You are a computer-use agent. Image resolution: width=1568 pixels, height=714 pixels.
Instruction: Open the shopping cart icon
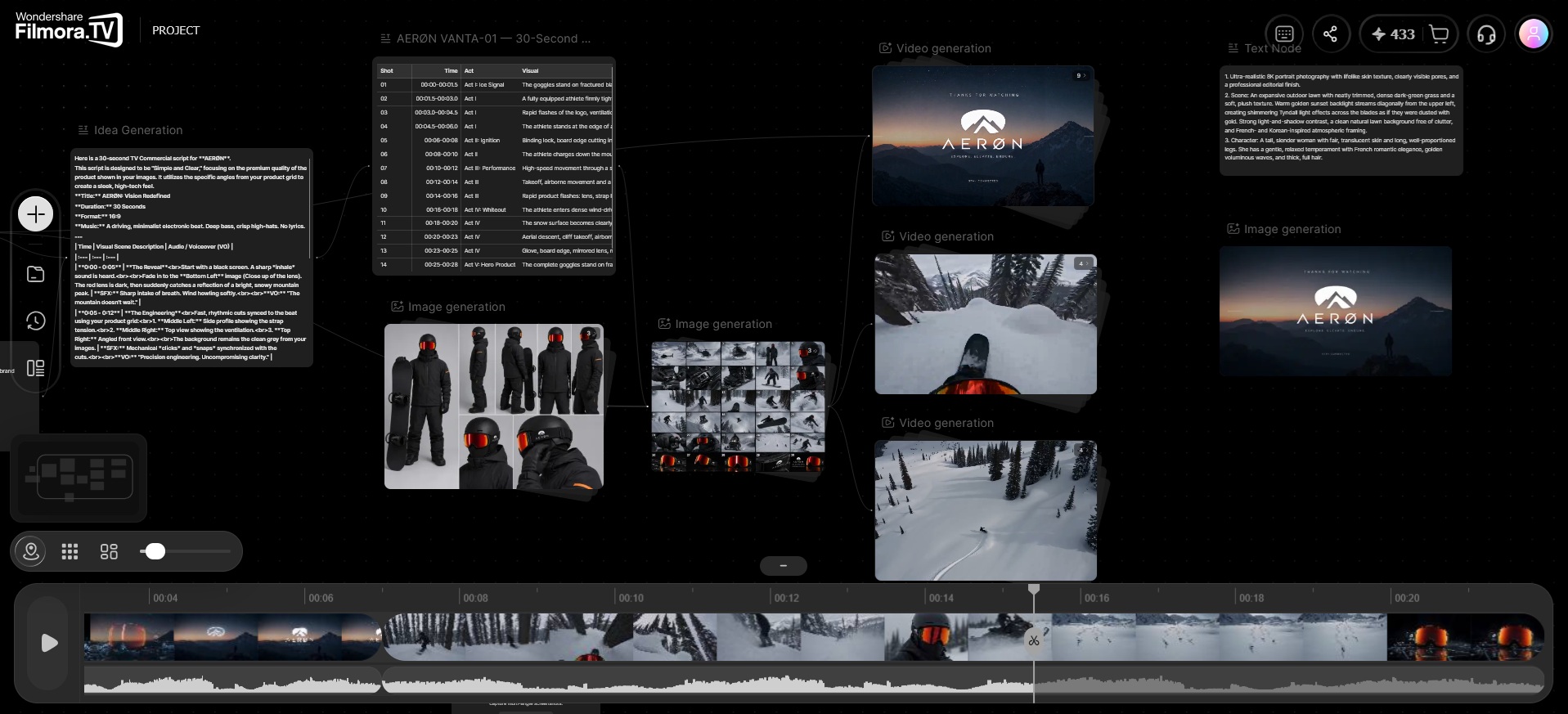[1439, 34]
